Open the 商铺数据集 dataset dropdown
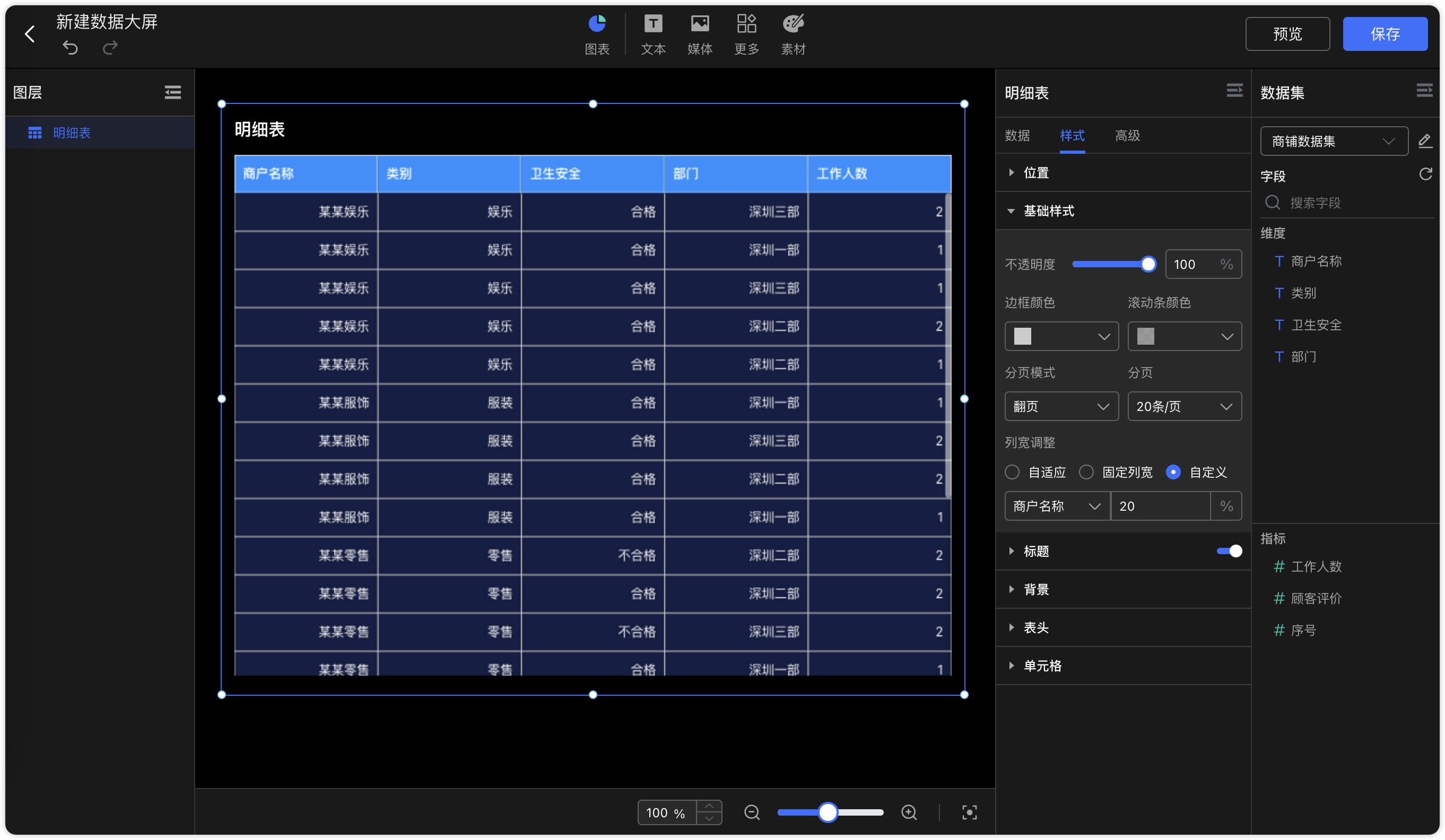The image size is (1445, 840). click(x=1334, y=141)
